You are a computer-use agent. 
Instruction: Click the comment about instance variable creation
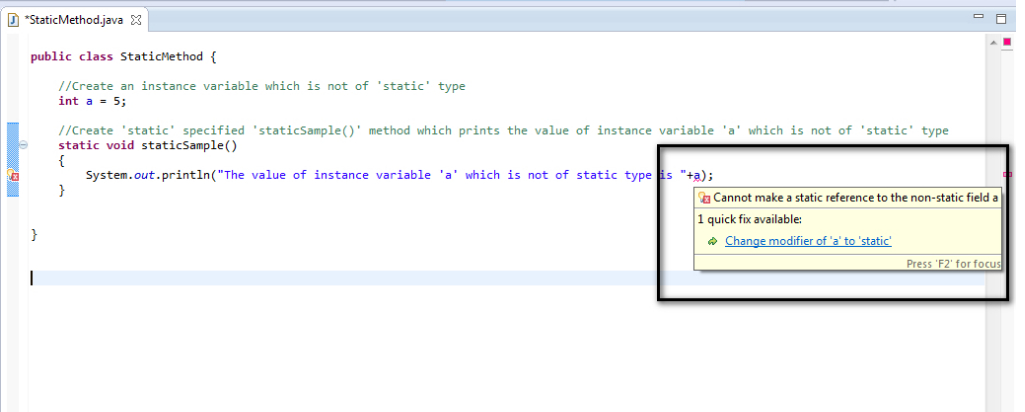261,86
